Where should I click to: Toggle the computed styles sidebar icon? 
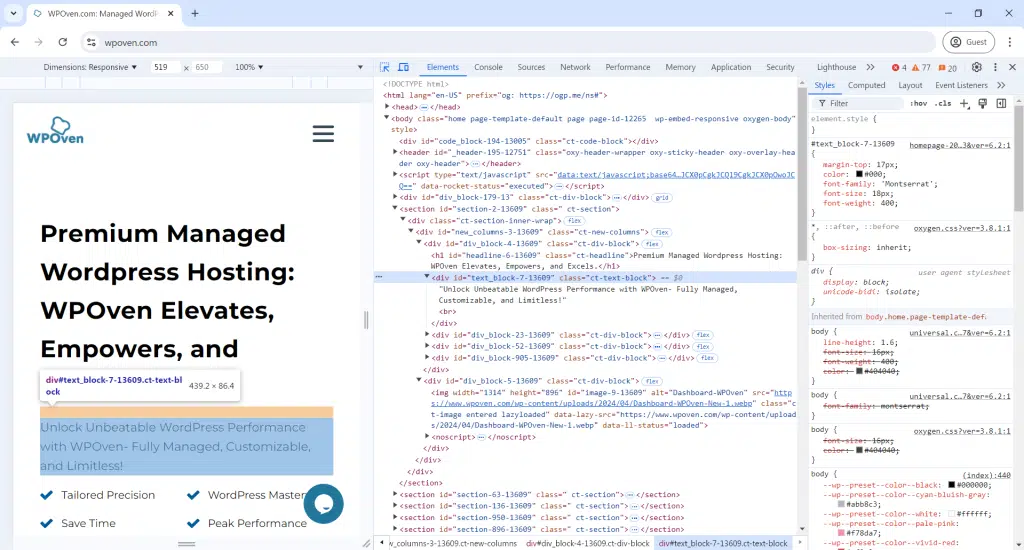pos(1001,103)
